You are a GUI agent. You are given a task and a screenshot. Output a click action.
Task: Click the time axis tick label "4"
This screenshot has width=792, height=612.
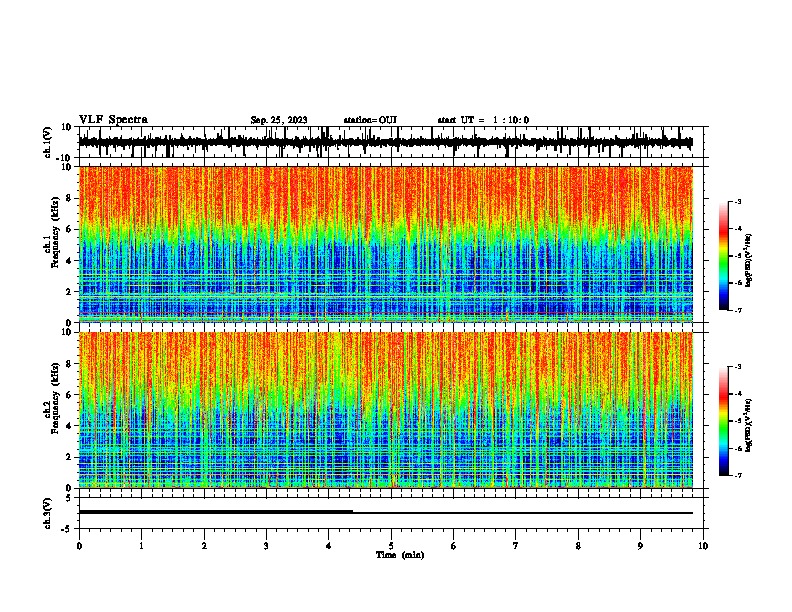[329, 546]
